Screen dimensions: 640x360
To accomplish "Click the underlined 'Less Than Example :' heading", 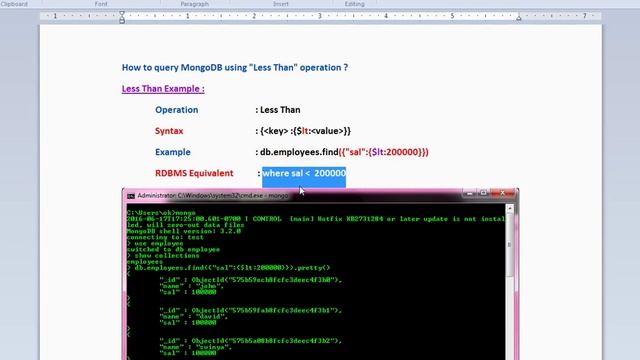I will click(x=163, y=89).
